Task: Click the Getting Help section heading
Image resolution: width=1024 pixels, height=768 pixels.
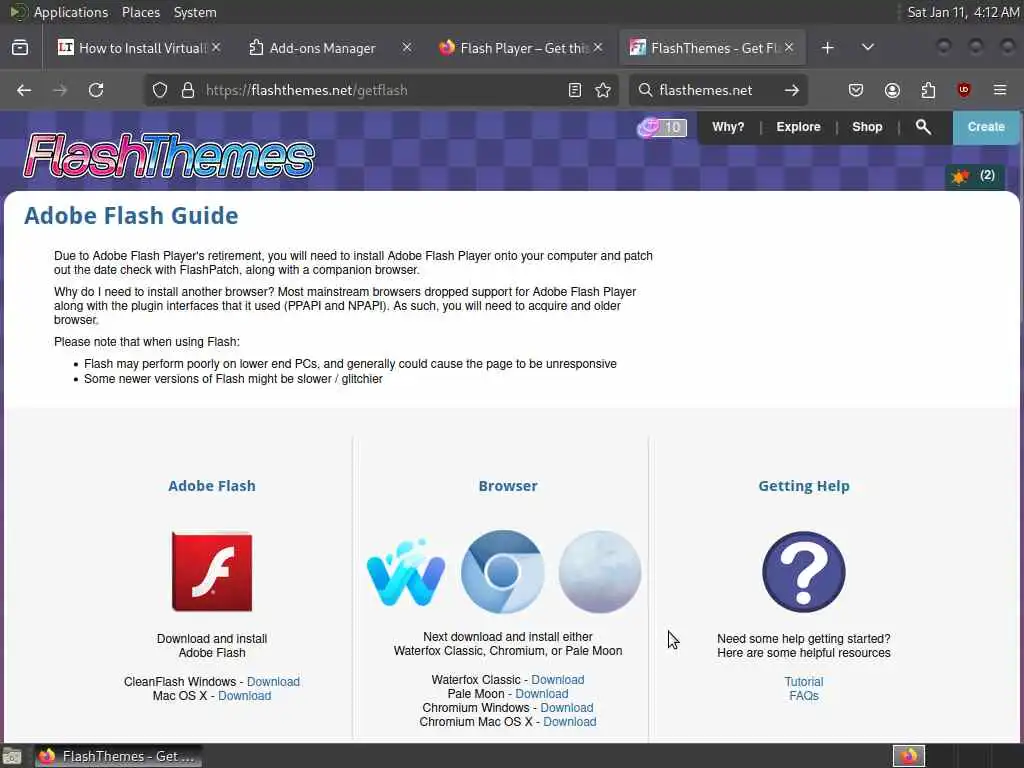Action: pyautogui.click(x=804, y=486)
